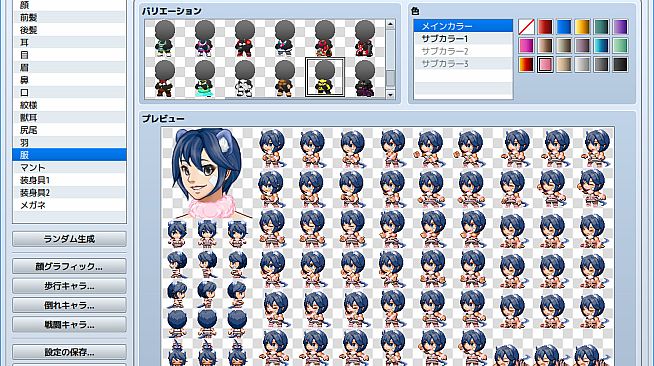
Task: Choose 尻尾 in the parts list
Action: pyautogui.click(x=69, y=130)
